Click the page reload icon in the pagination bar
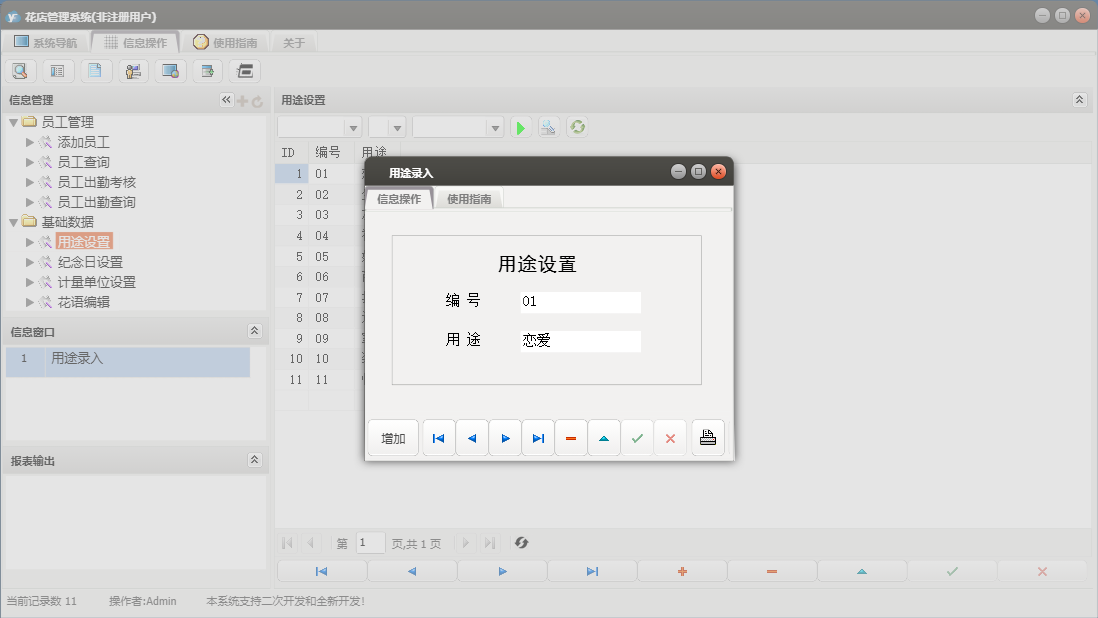The width and height of the screenshot is (1098, 618). click(x=521, y=543)
